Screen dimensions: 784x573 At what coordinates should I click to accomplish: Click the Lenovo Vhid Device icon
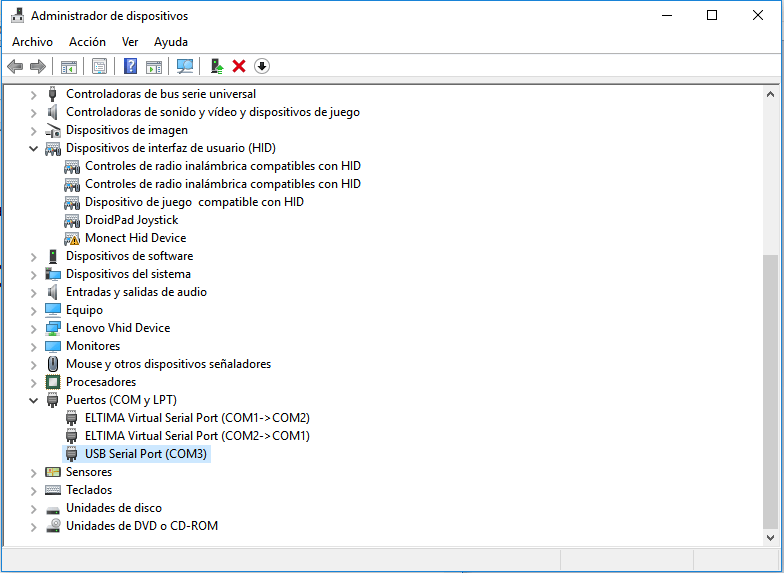tap(52, 328)
